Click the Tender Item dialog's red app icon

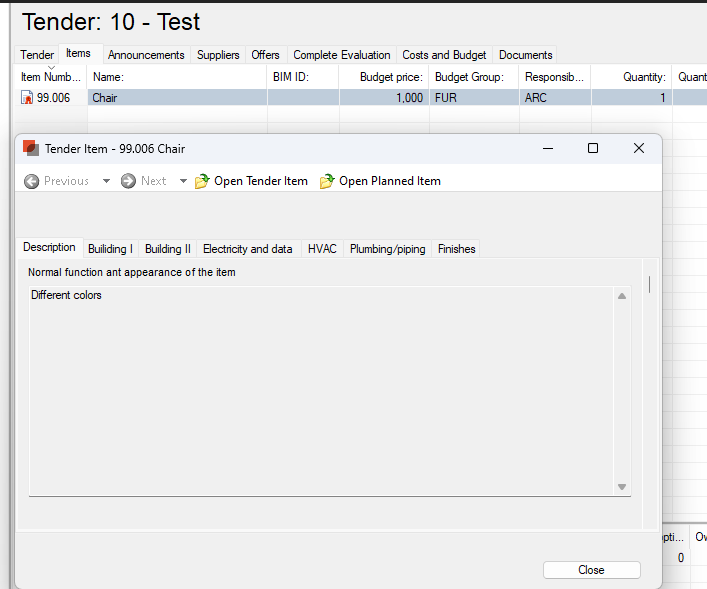[x=31, y=148]
